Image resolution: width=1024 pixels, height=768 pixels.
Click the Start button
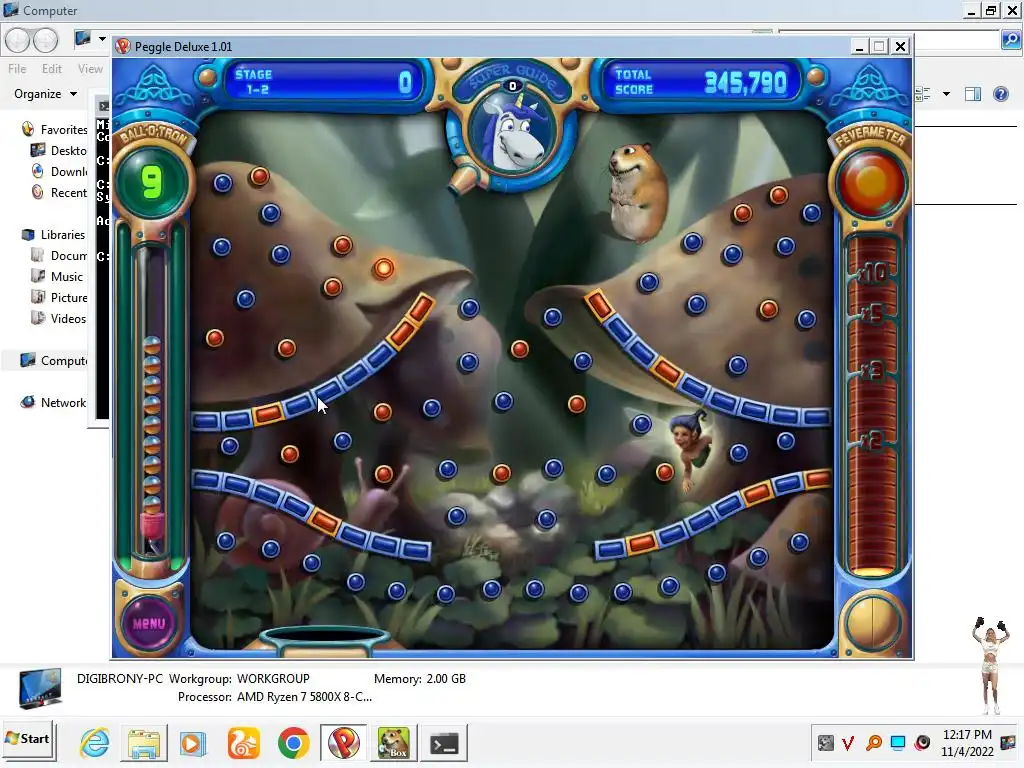coord(28,740)
